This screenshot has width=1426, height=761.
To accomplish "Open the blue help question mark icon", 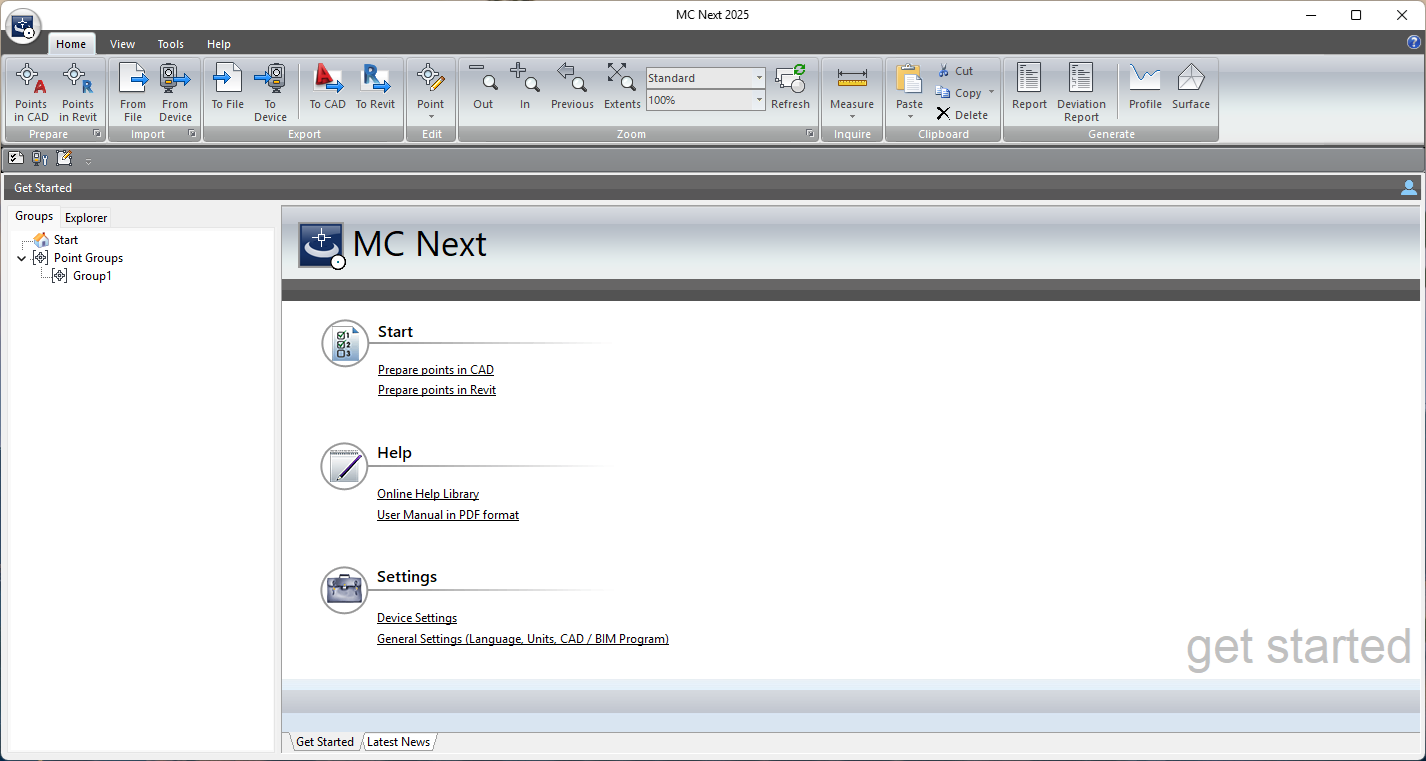I will click(1413, 42).
